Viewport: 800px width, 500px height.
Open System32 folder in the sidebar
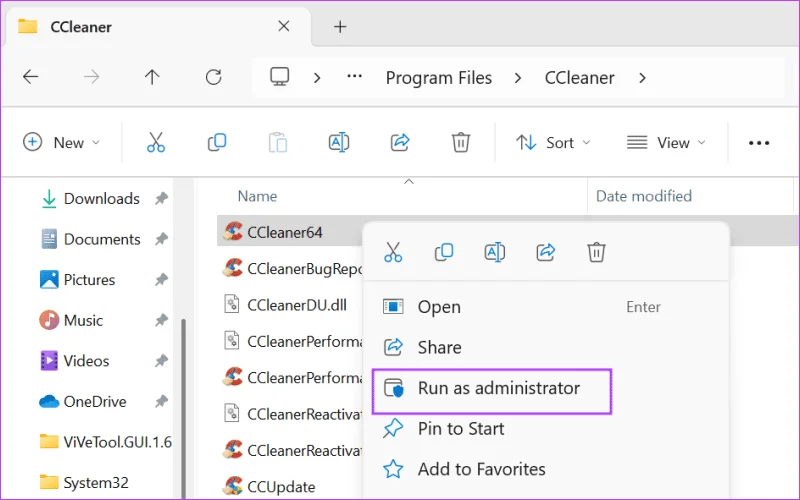click(x=95, y=482)
